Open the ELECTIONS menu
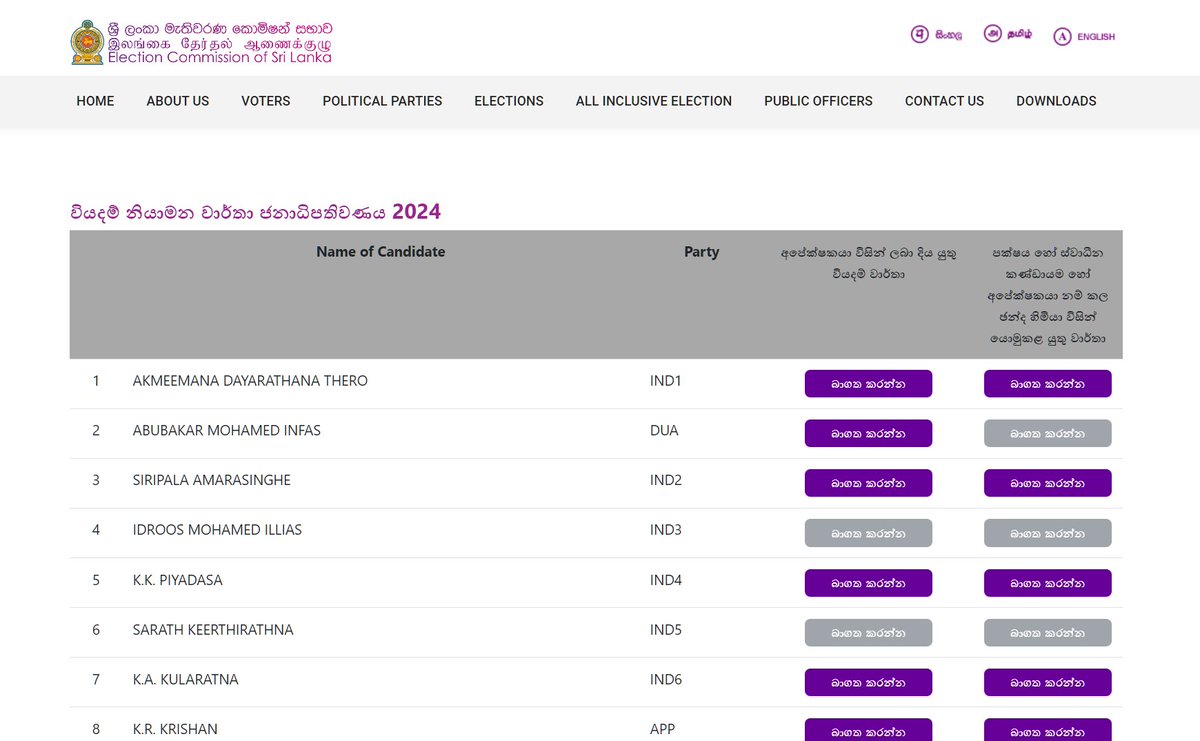The width and height of the screenshot is (1200, 741). tap(509, 101)
